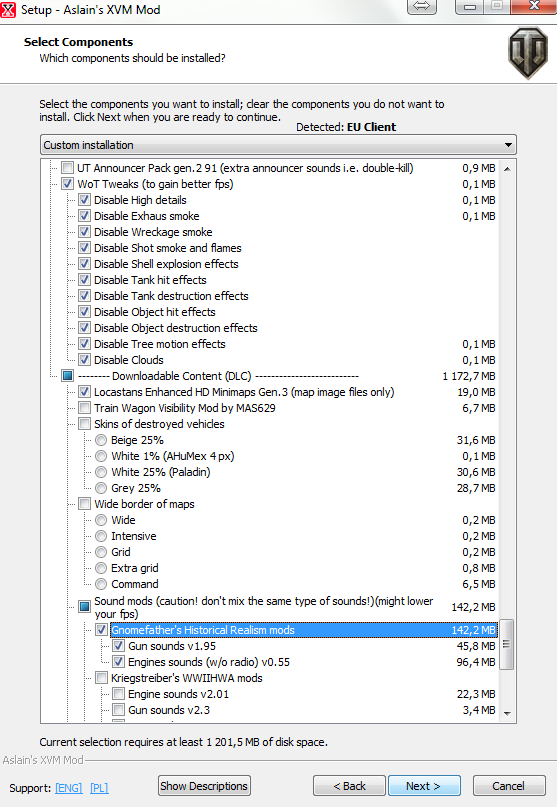The height and width of the screenshot is (807, 557).
Task: Click the disk space requirement text
Action: 183,742
